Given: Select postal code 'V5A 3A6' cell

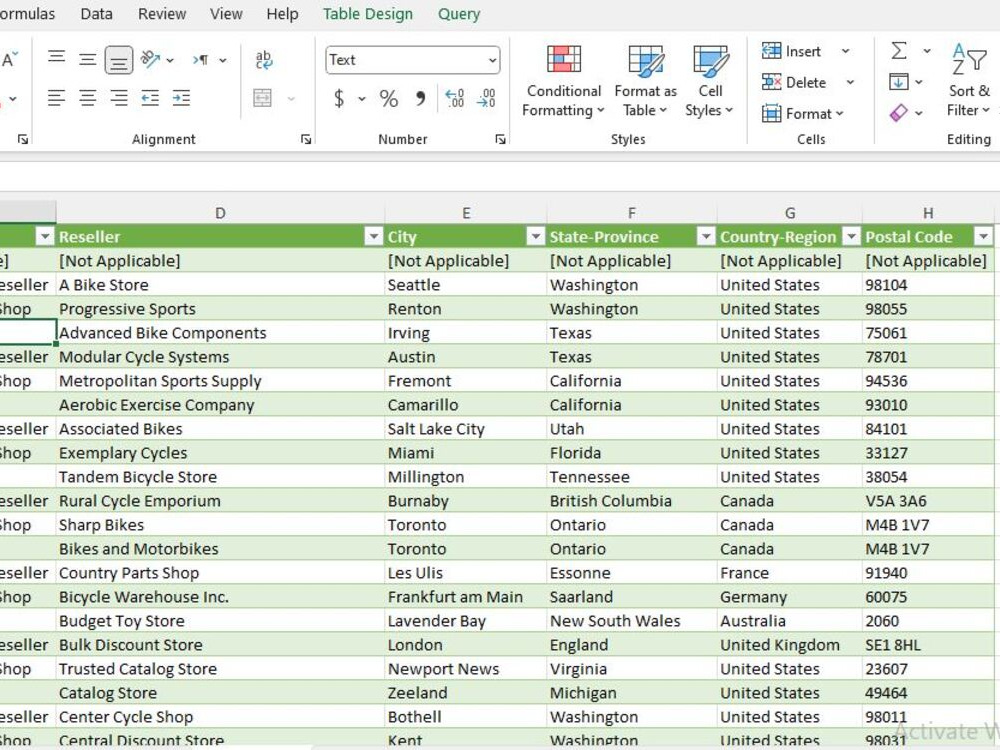Looking at the screenshot, I should (928, 501).
